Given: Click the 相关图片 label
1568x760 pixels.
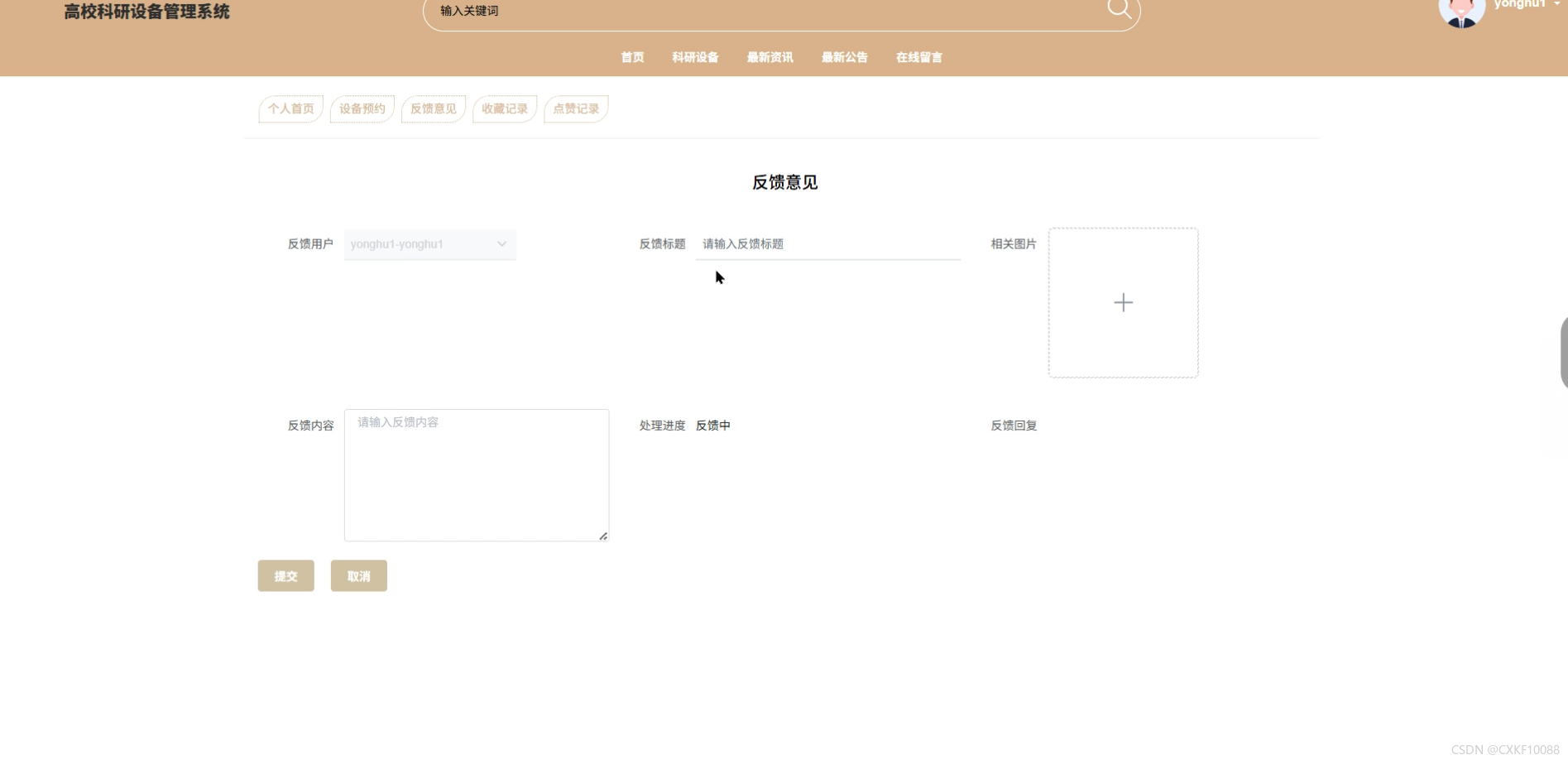Looking at the screenshot, I should click(1014, 244).
